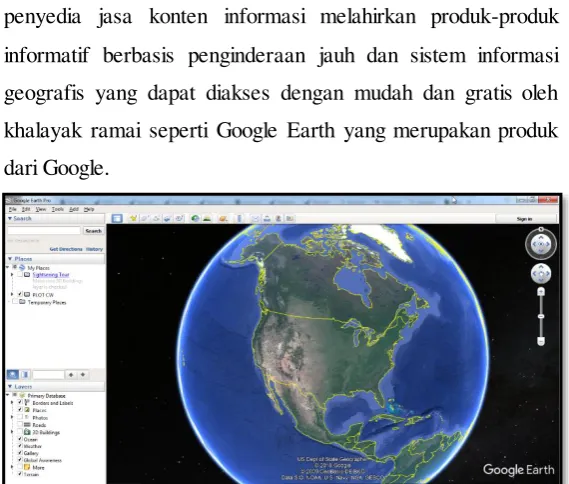Image resolution: width=569 pixels, height=484 pixels.
Task: Enable the 3D Buildings layer checkbox
Action: 20,432
